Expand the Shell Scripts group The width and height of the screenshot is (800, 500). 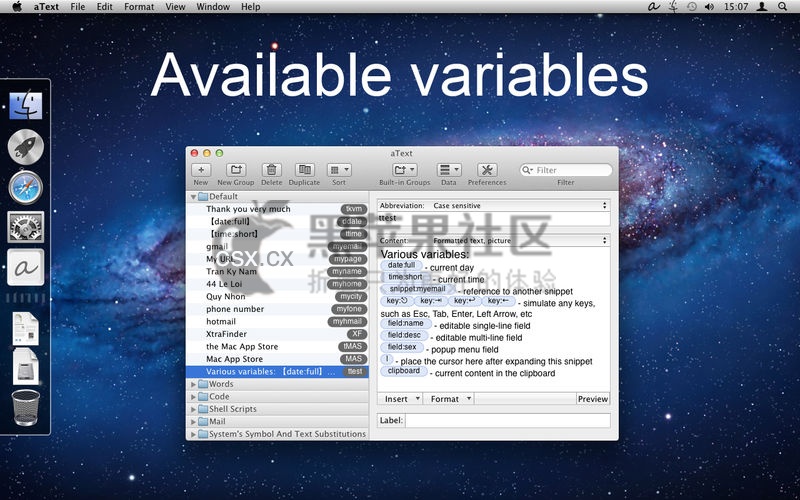pos(193,409)
